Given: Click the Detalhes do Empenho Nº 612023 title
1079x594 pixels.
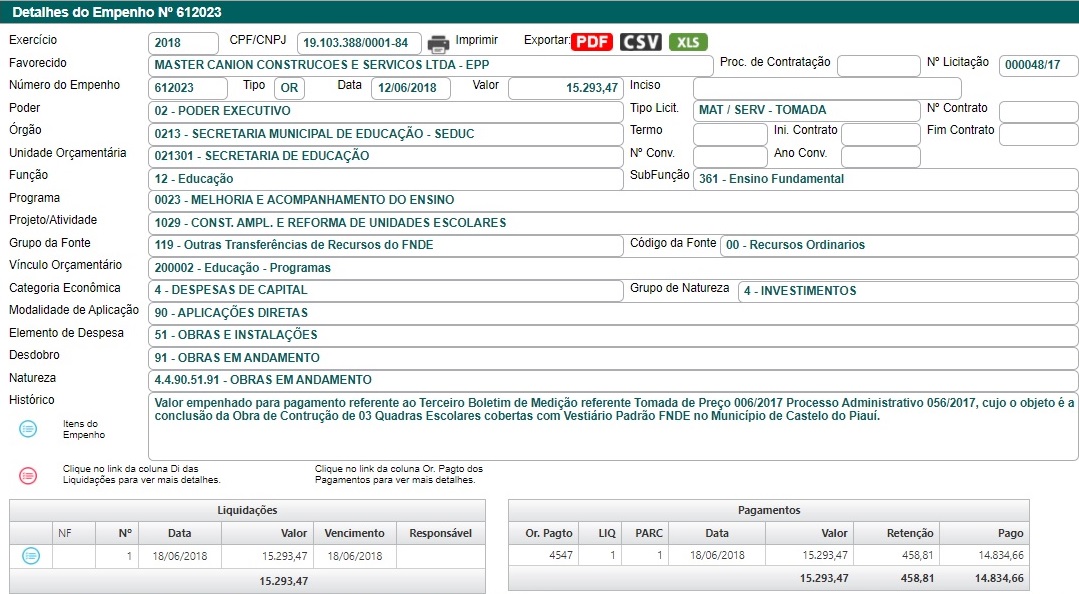Looking at the screenshot, I should tap(116, 12).
